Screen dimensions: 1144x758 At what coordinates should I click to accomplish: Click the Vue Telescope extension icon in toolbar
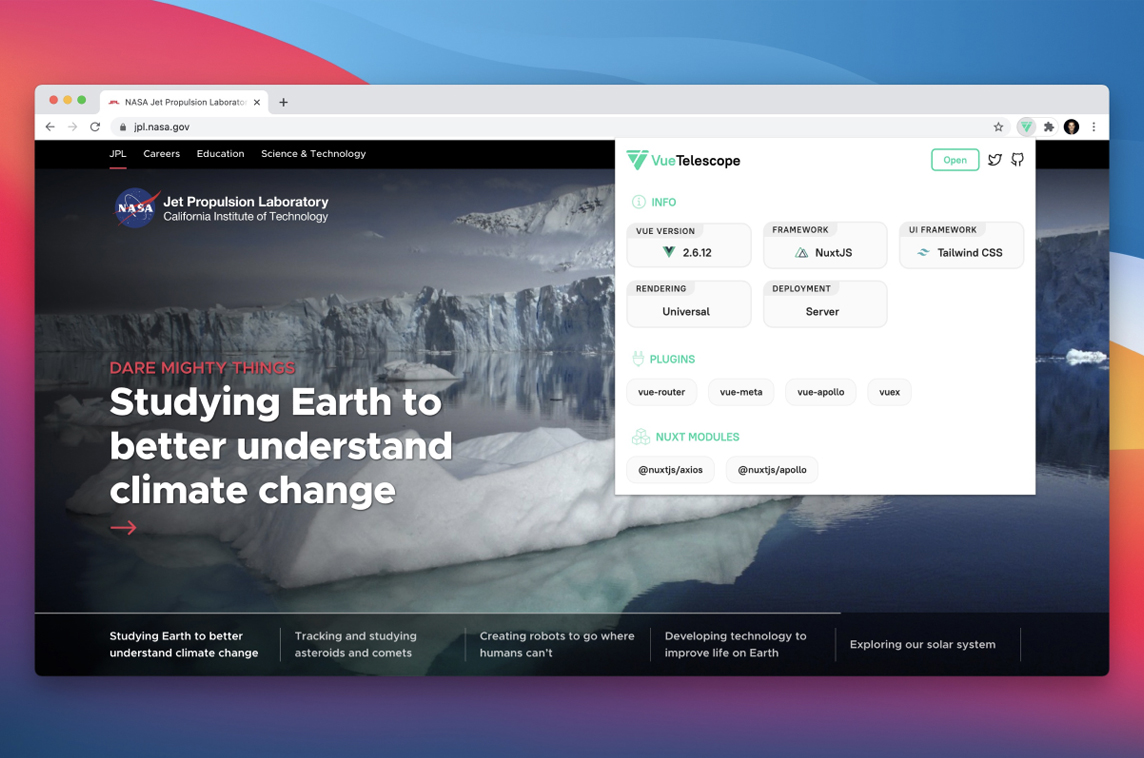tap(1026, 127)
